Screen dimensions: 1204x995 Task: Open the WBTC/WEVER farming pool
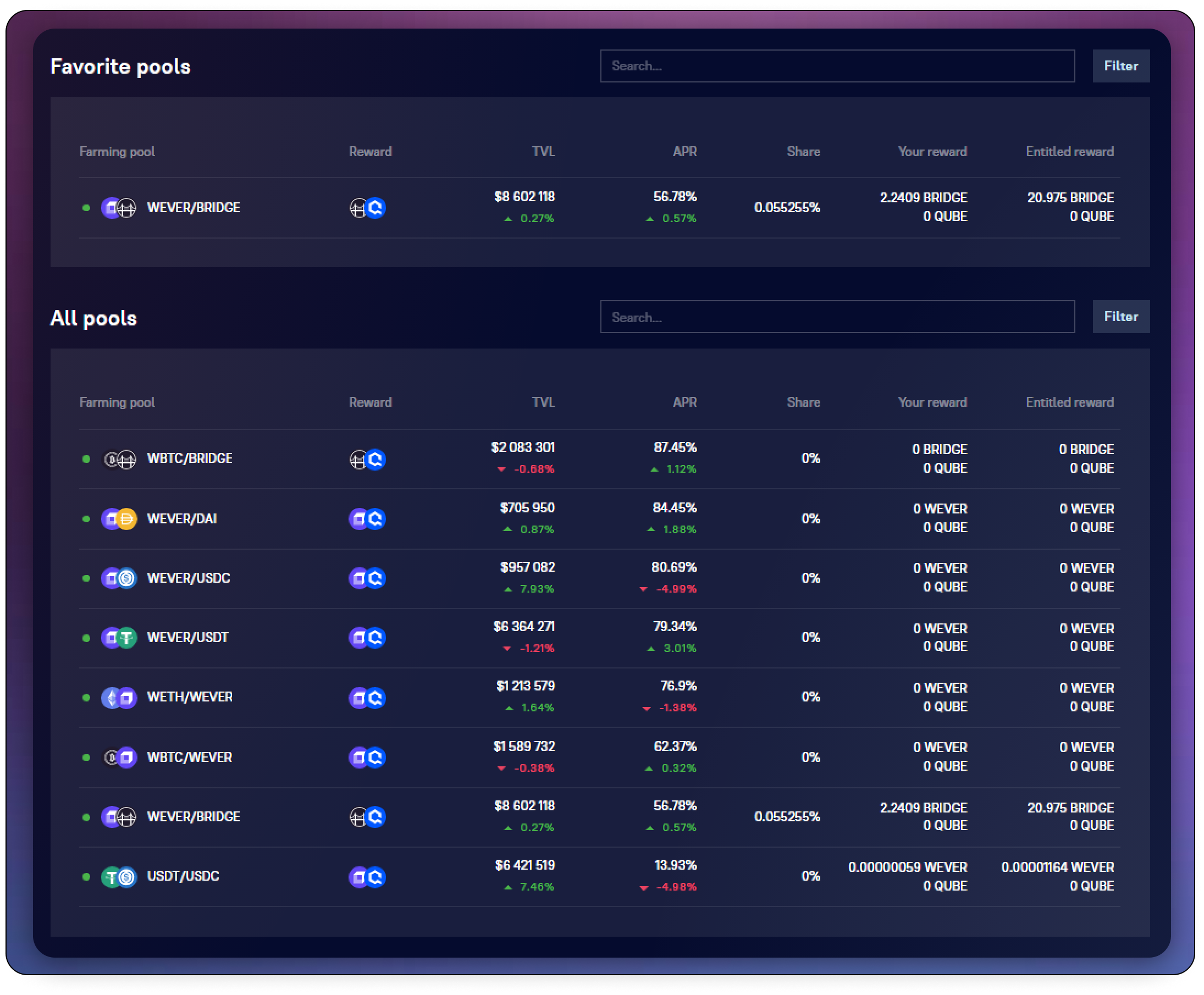tap(189, 758)
